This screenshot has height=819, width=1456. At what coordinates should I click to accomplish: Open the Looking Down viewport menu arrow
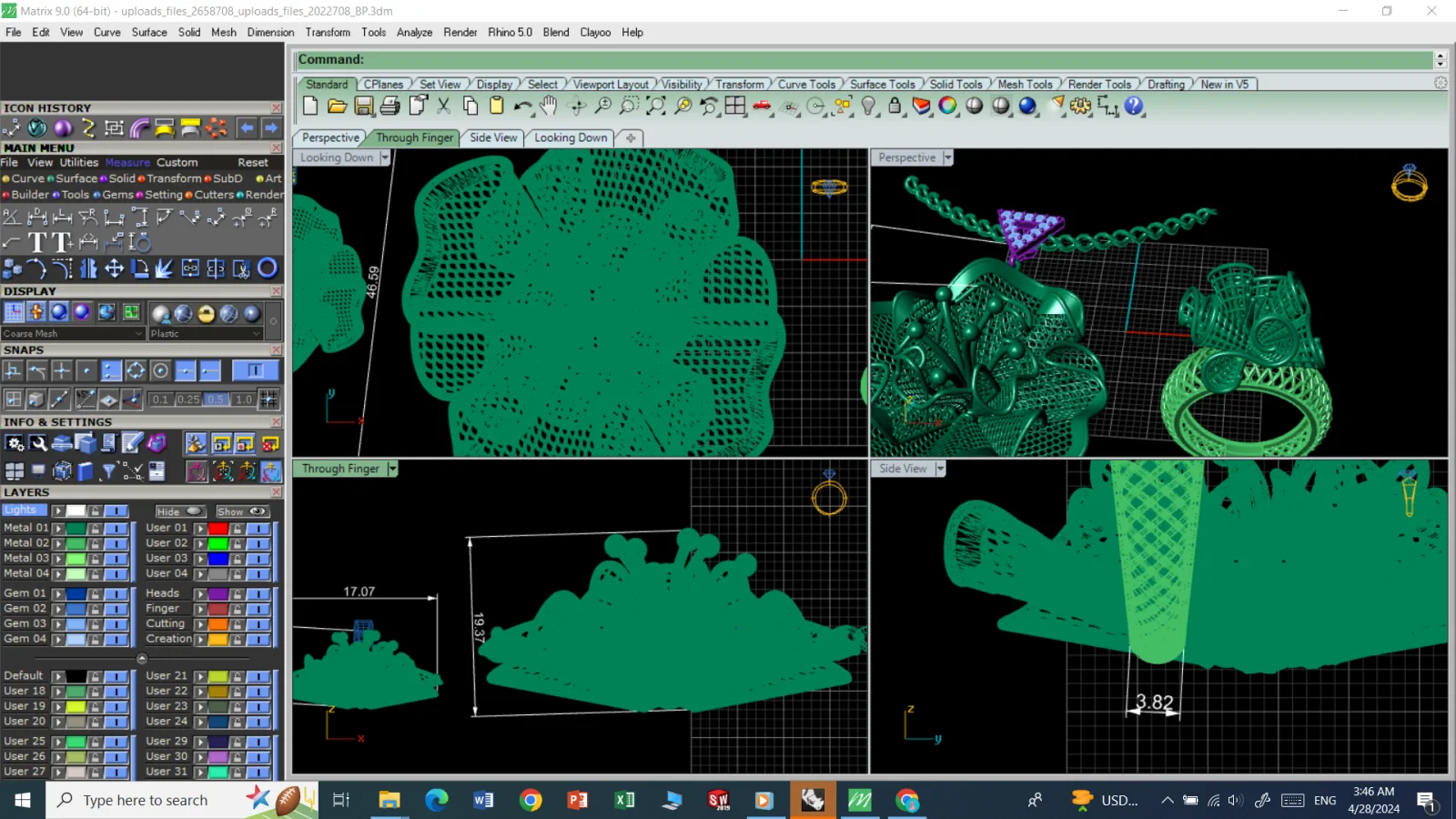(x=385, y=157)
